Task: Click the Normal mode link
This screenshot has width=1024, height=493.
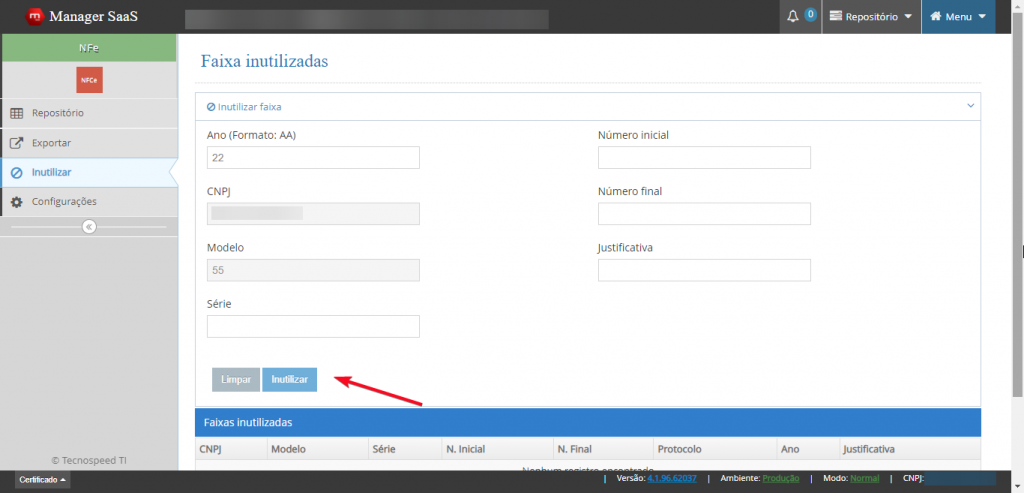Action: [x=865, y=479]
